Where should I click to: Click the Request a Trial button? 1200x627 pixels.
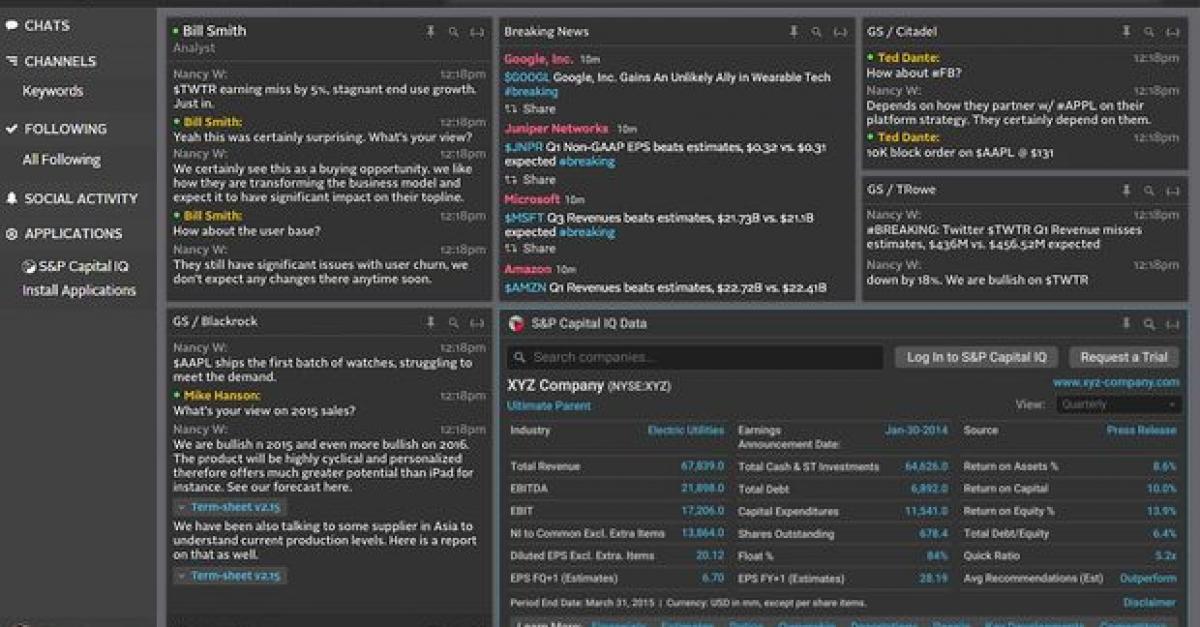(x=1124, y=357)
